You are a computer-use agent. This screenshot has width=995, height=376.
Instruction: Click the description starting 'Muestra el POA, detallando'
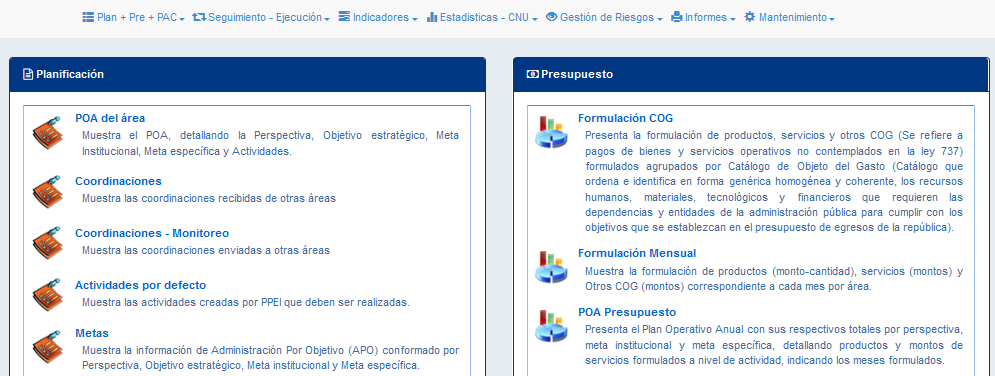[270, 143]
